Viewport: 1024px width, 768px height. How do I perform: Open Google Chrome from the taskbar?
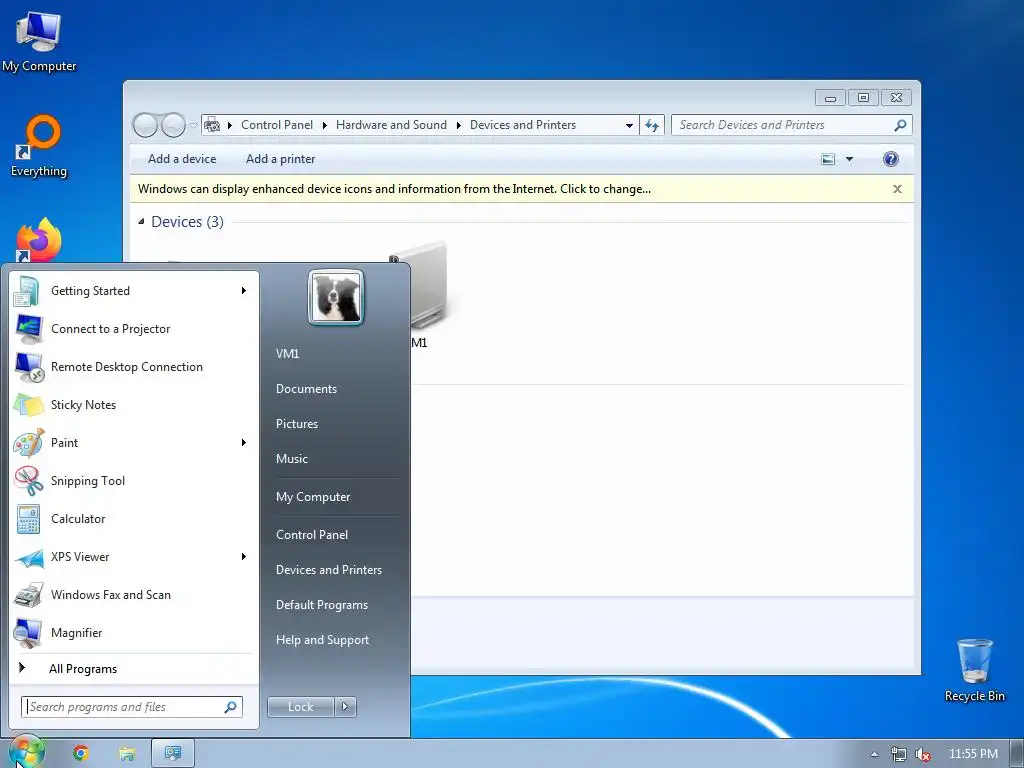80,753
